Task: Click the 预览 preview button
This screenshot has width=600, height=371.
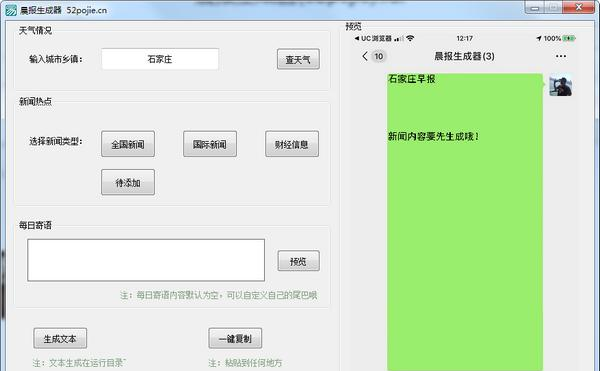Action: coord(298,261)
